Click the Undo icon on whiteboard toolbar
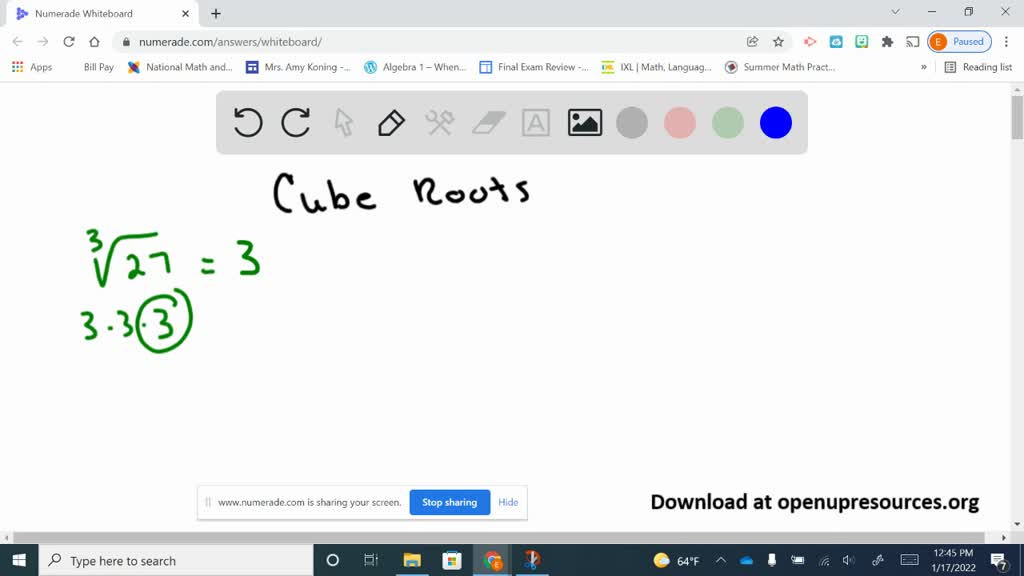 [x=247, y=122]
